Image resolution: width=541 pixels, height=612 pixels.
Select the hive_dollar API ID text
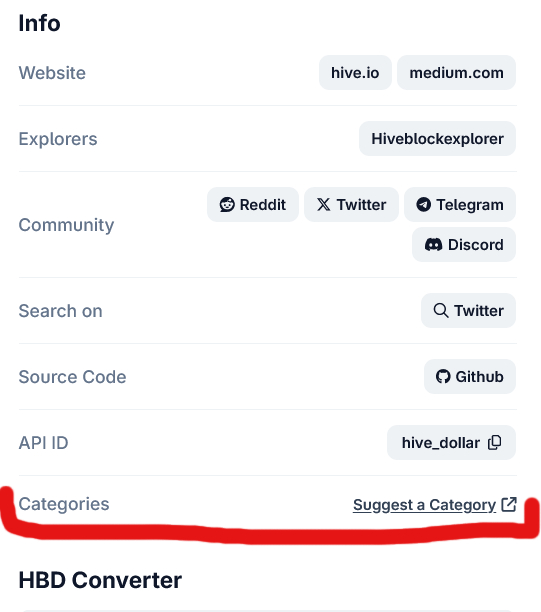click(x=441, y=443)
